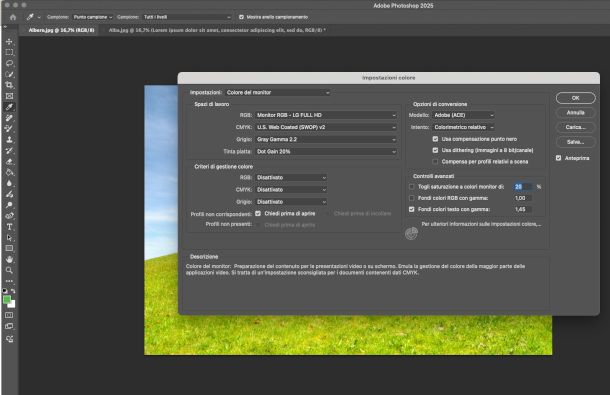Select the Rectangle shape tool
Image resolution: width=610 pixels, height=395 pixels.
(9, 248)
